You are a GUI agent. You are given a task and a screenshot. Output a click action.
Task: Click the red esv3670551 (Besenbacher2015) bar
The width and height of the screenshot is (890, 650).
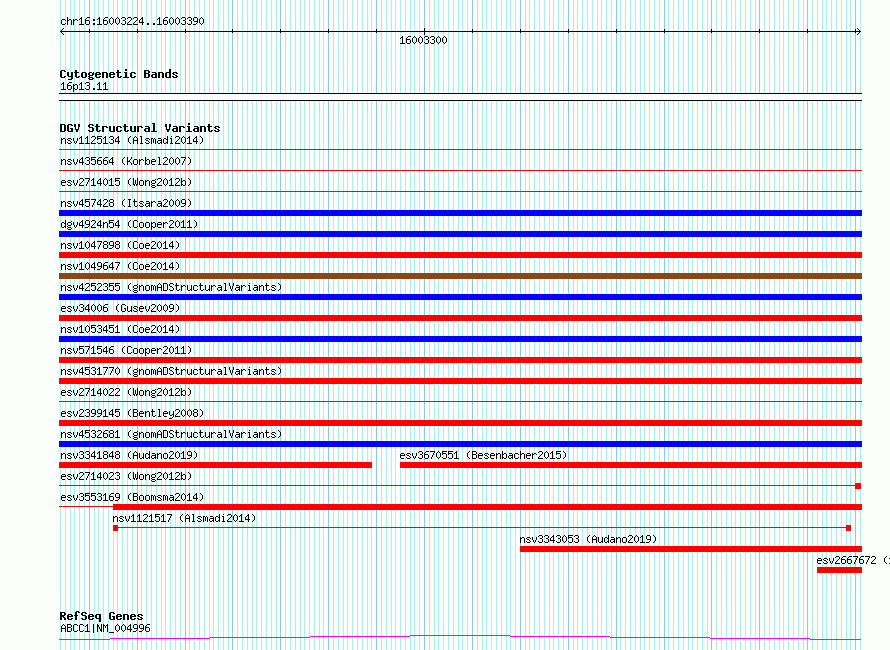631,465
